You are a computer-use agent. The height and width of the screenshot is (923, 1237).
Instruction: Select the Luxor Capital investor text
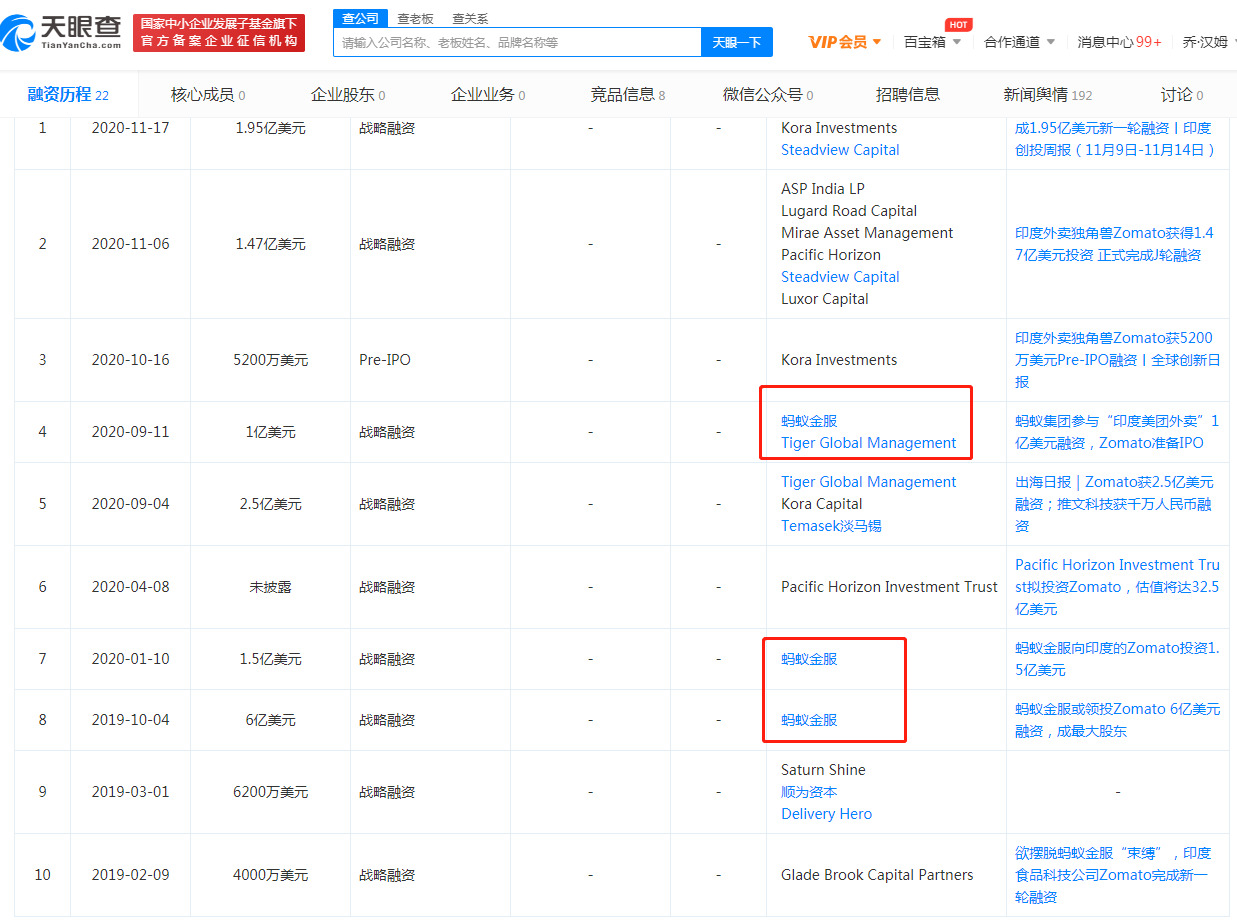pos(825,299)
